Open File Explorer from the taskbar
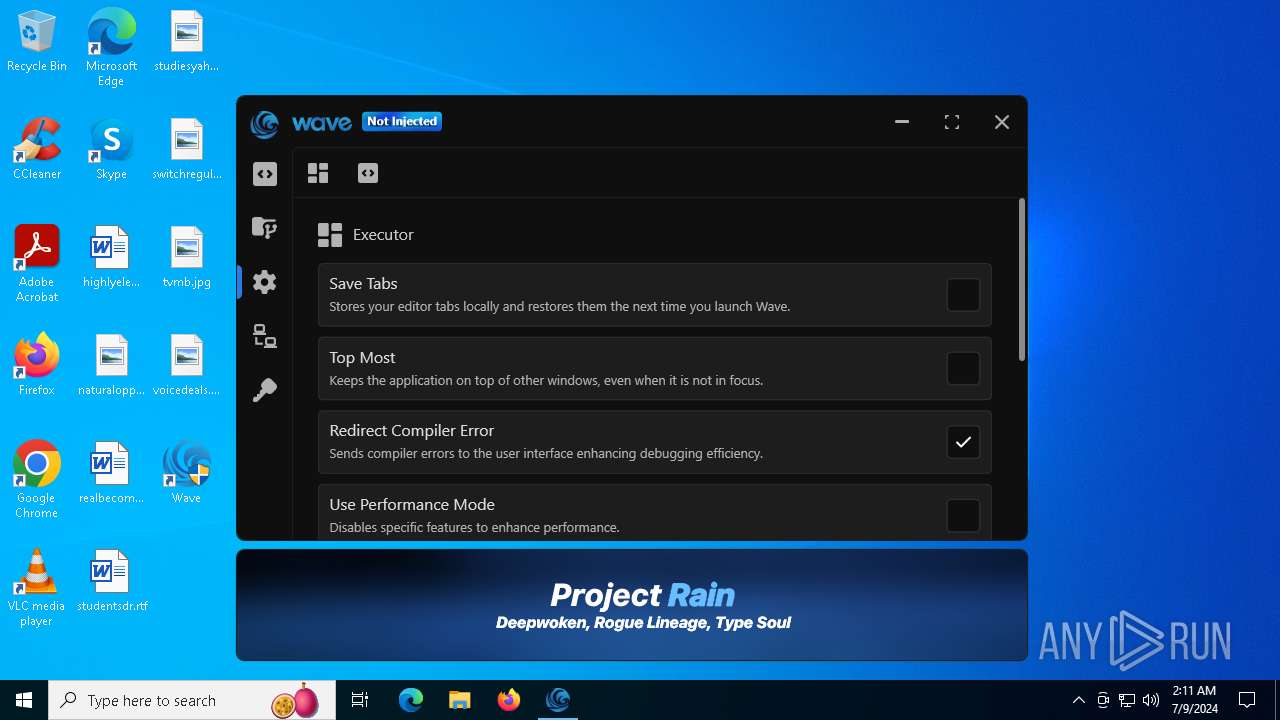 (459, 700)
